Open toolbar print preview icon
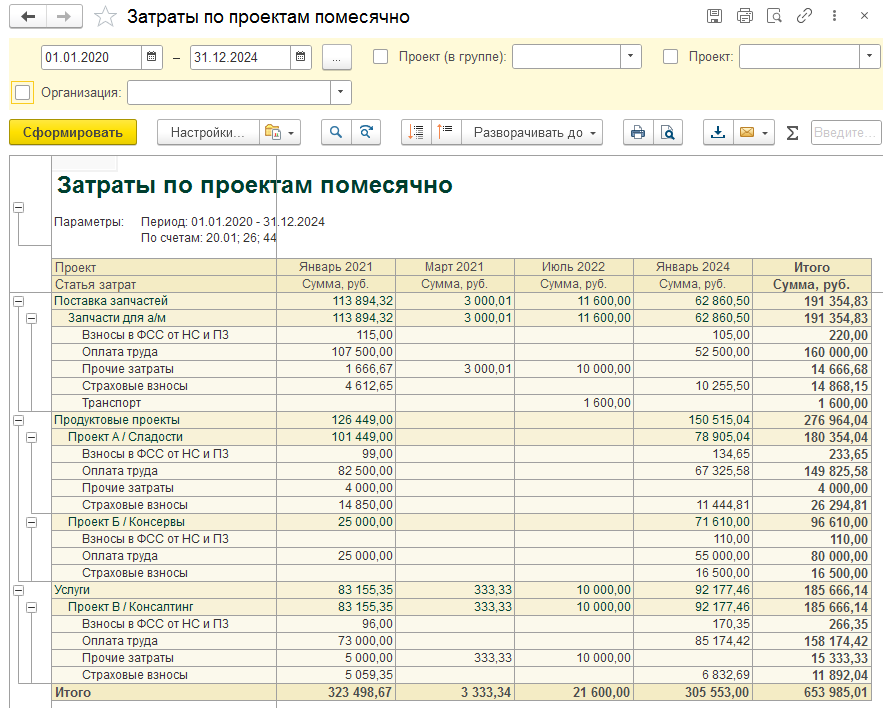Viewport: 885px width, 708px height. [668, 133]
